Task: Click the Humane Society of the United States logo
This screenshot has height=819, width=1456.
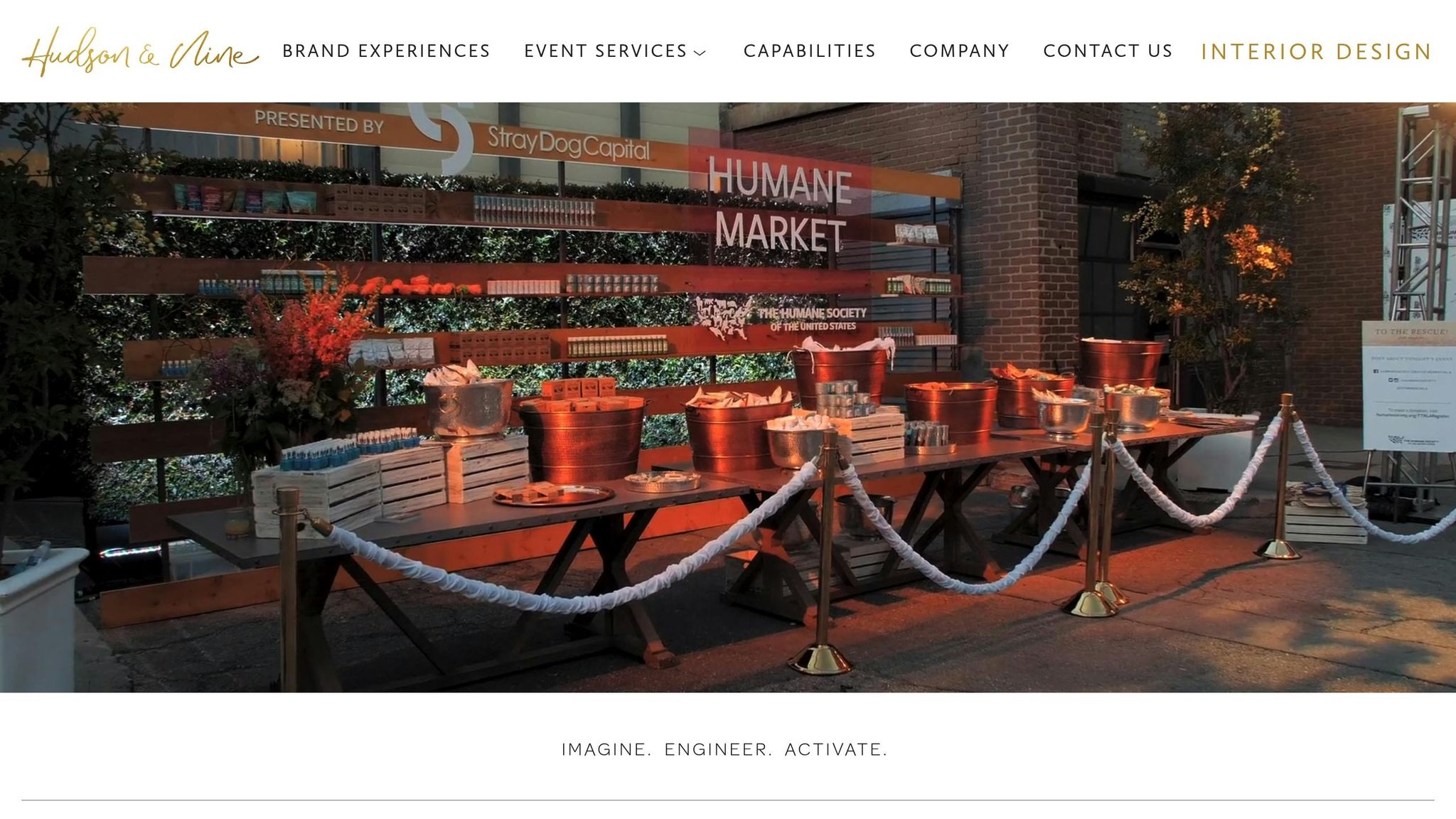Action: tap(781, 317)
